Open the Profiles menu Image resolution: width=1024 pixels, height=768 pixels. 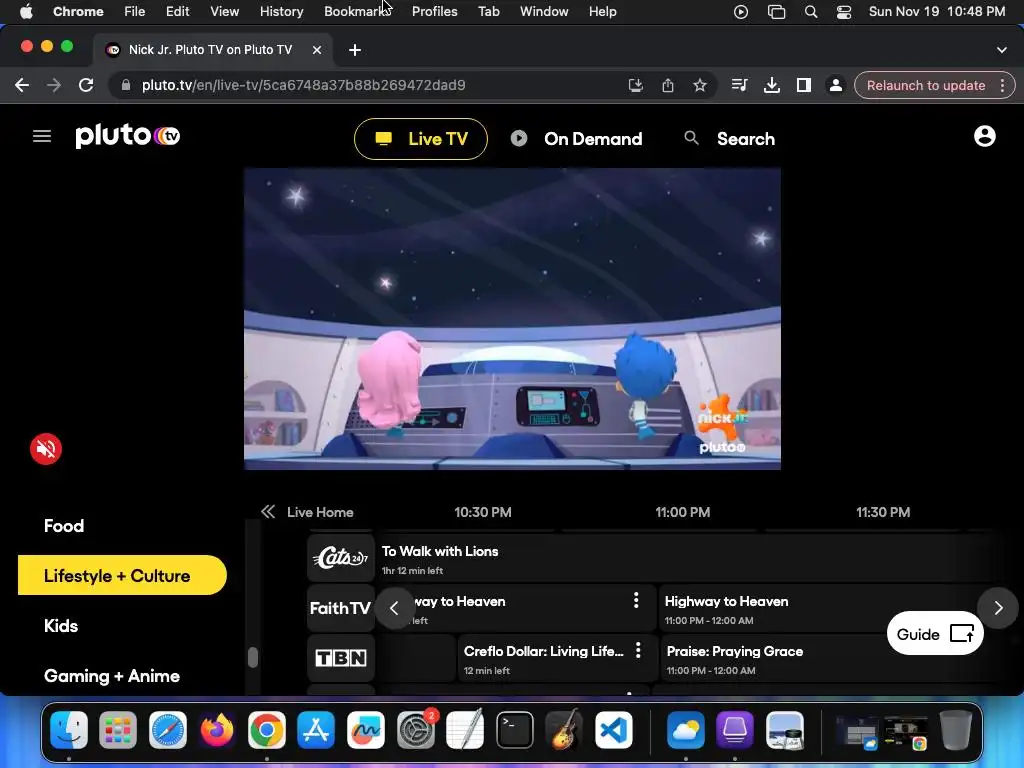[434, 11]
